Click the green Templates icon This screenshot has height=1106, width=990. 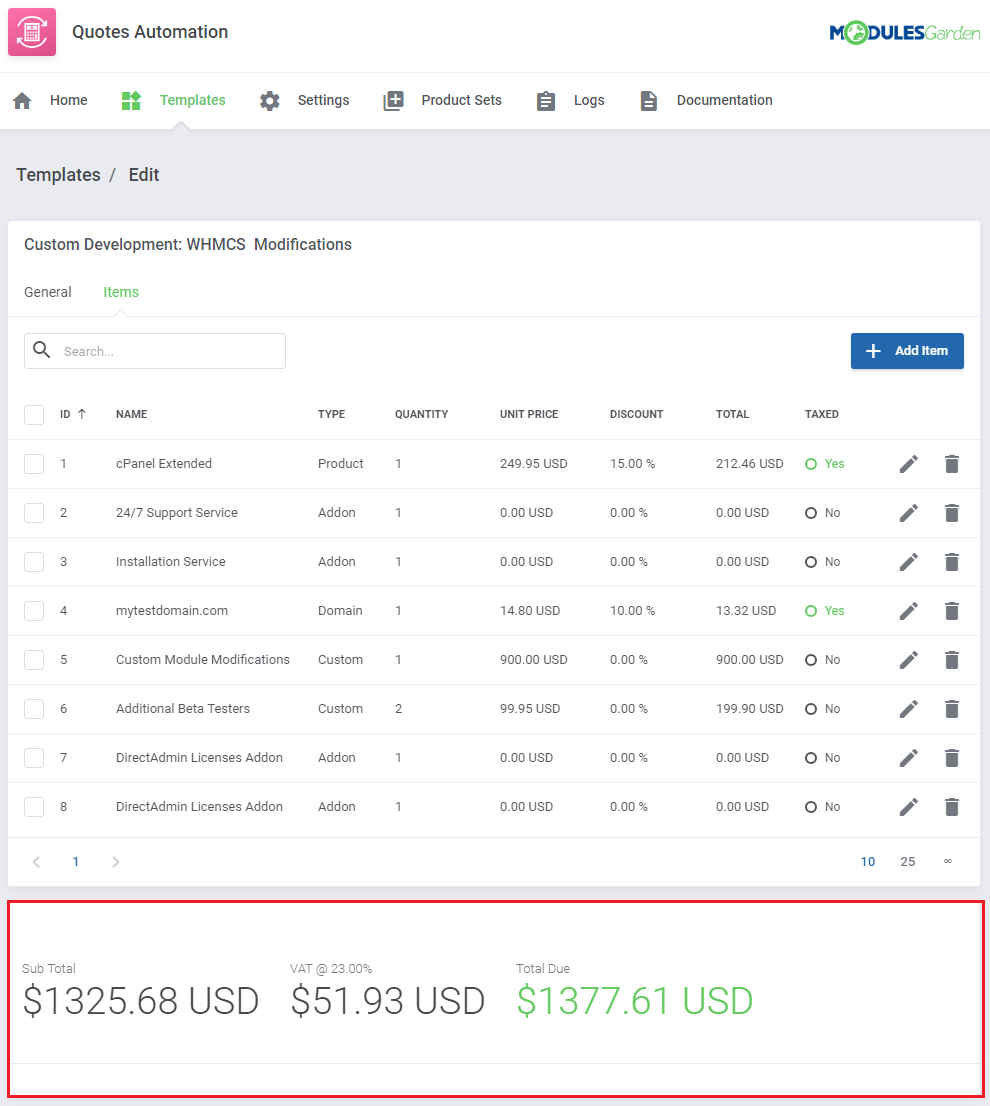click(x=131, y=101)
